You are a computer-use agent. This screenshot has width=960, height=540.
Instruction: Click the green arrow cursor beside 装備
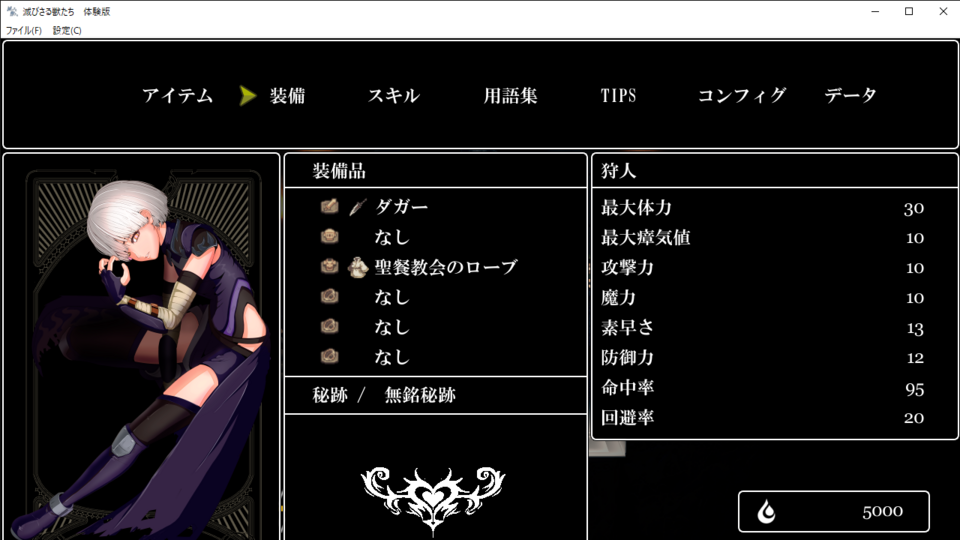(247, 96)
